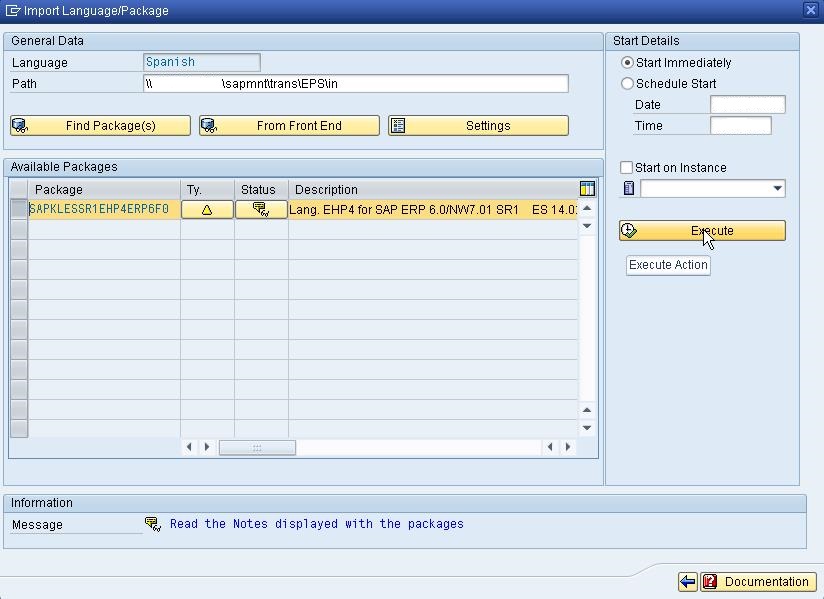This screenshot has height=599, width=824.
Task: Open the Documentation help button
Action: [758, 581]
